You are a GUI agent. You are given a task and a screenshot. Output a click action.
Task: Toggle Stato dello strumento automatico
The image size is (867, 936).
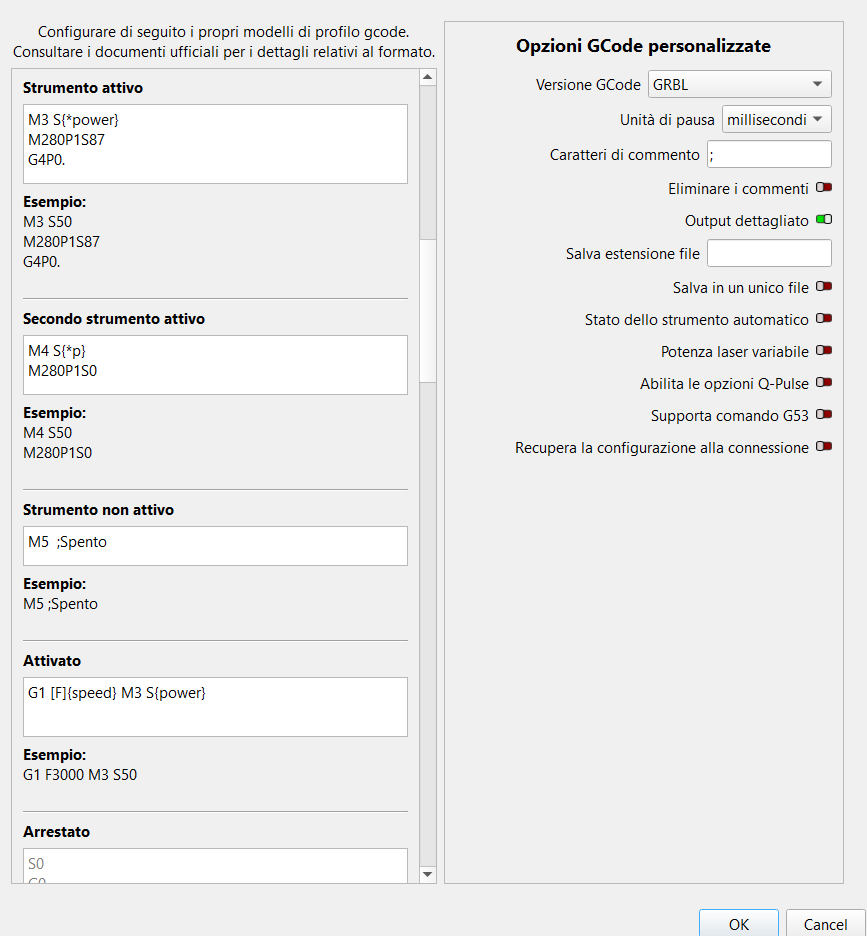pos(824,319)
